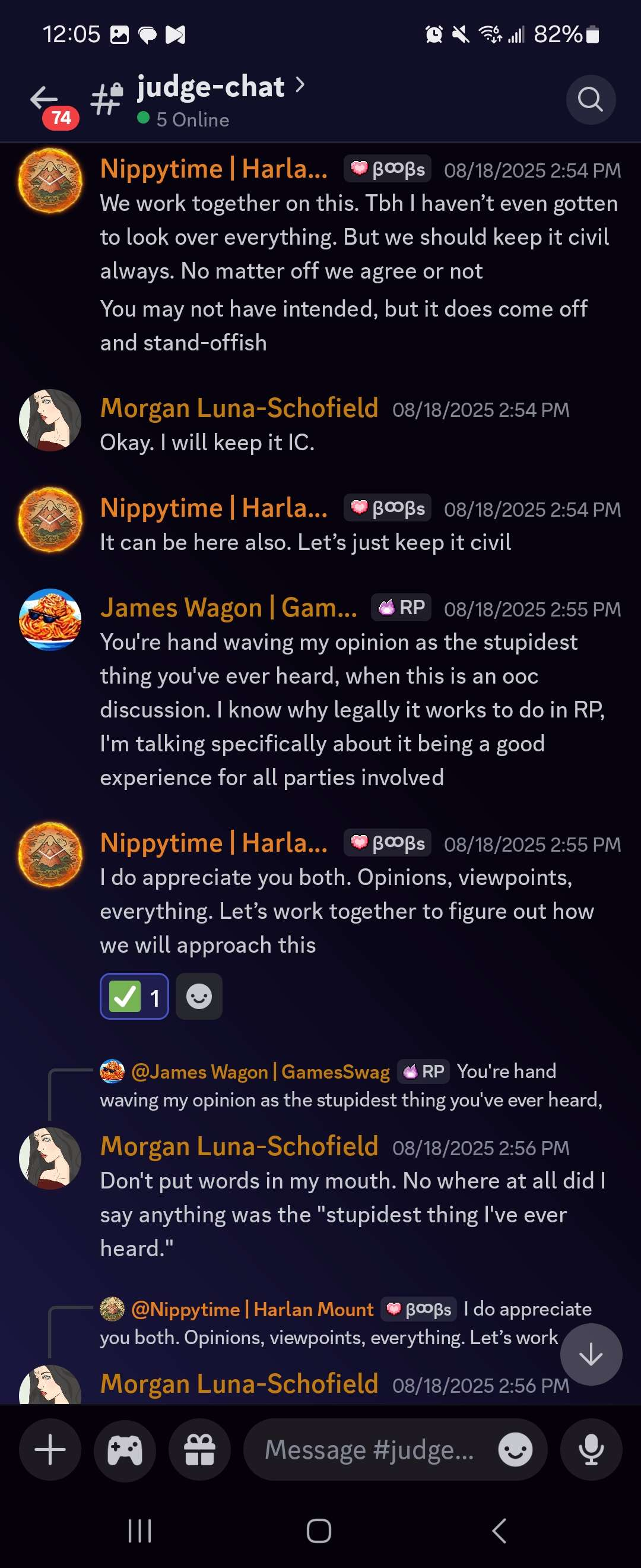Expand judge-chat channel details chevron

(299, 85)
